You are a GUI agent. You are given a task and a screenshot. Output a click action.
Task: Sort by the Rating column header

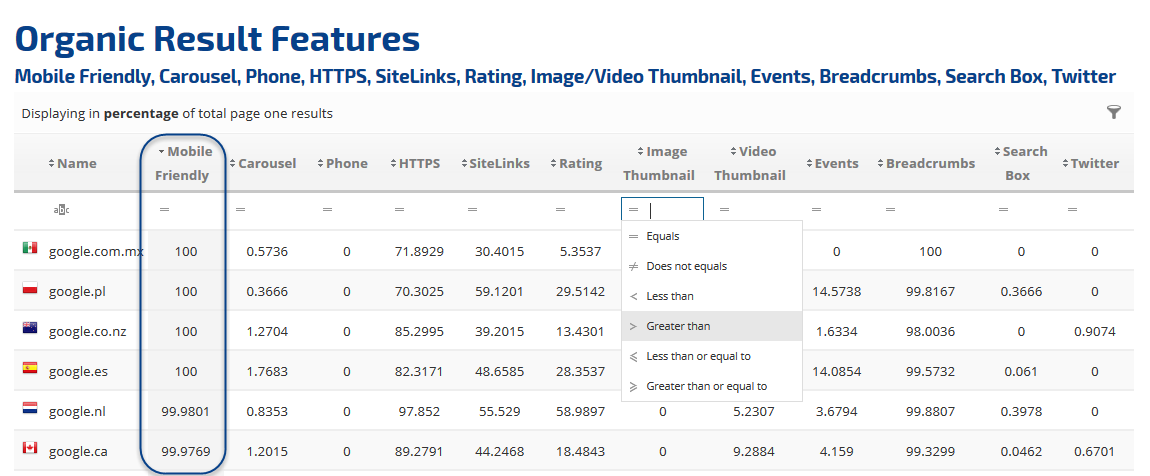coord(579,163)
